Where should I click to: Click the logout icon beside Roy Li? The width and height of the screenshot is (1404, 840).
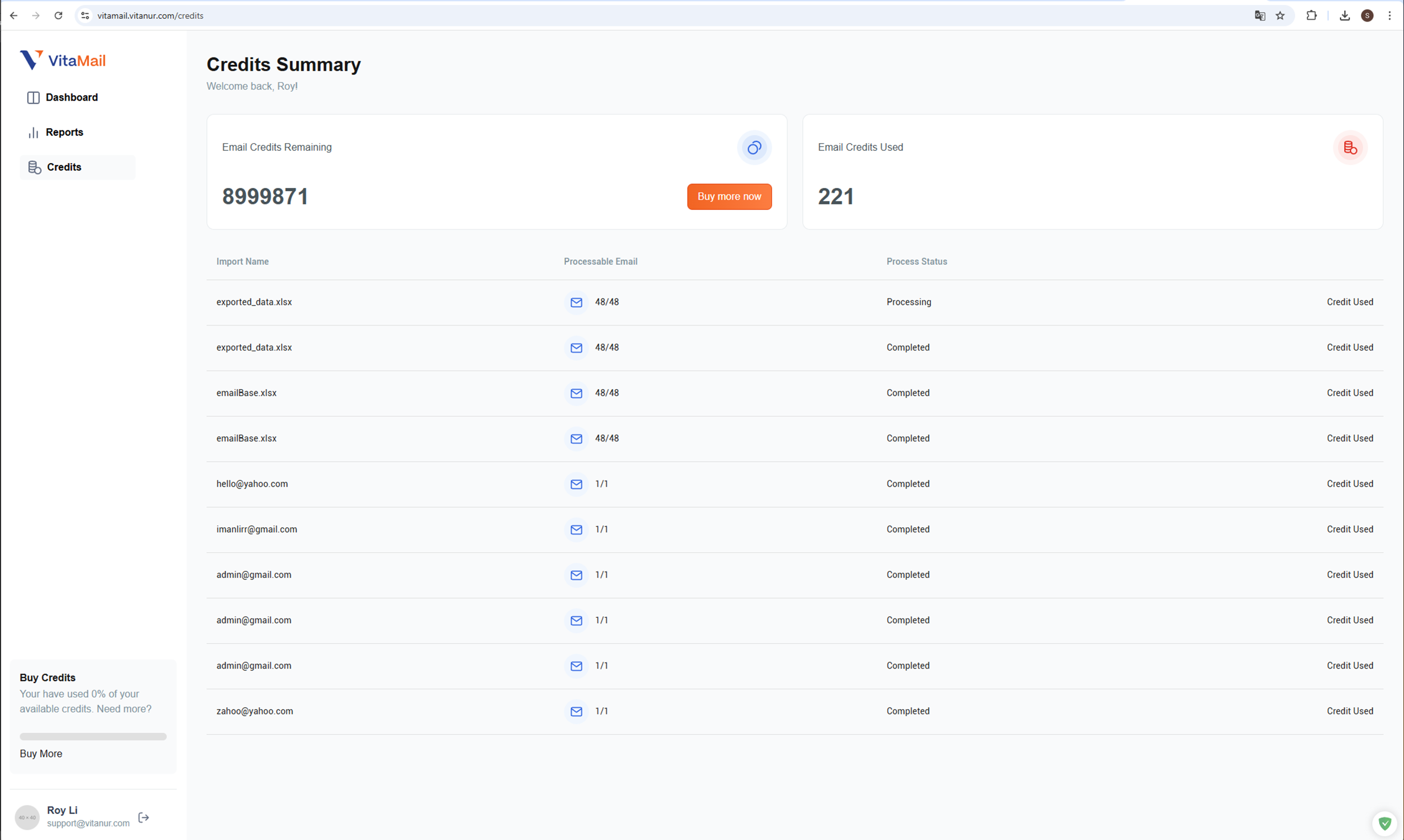(x=144, y=817)
